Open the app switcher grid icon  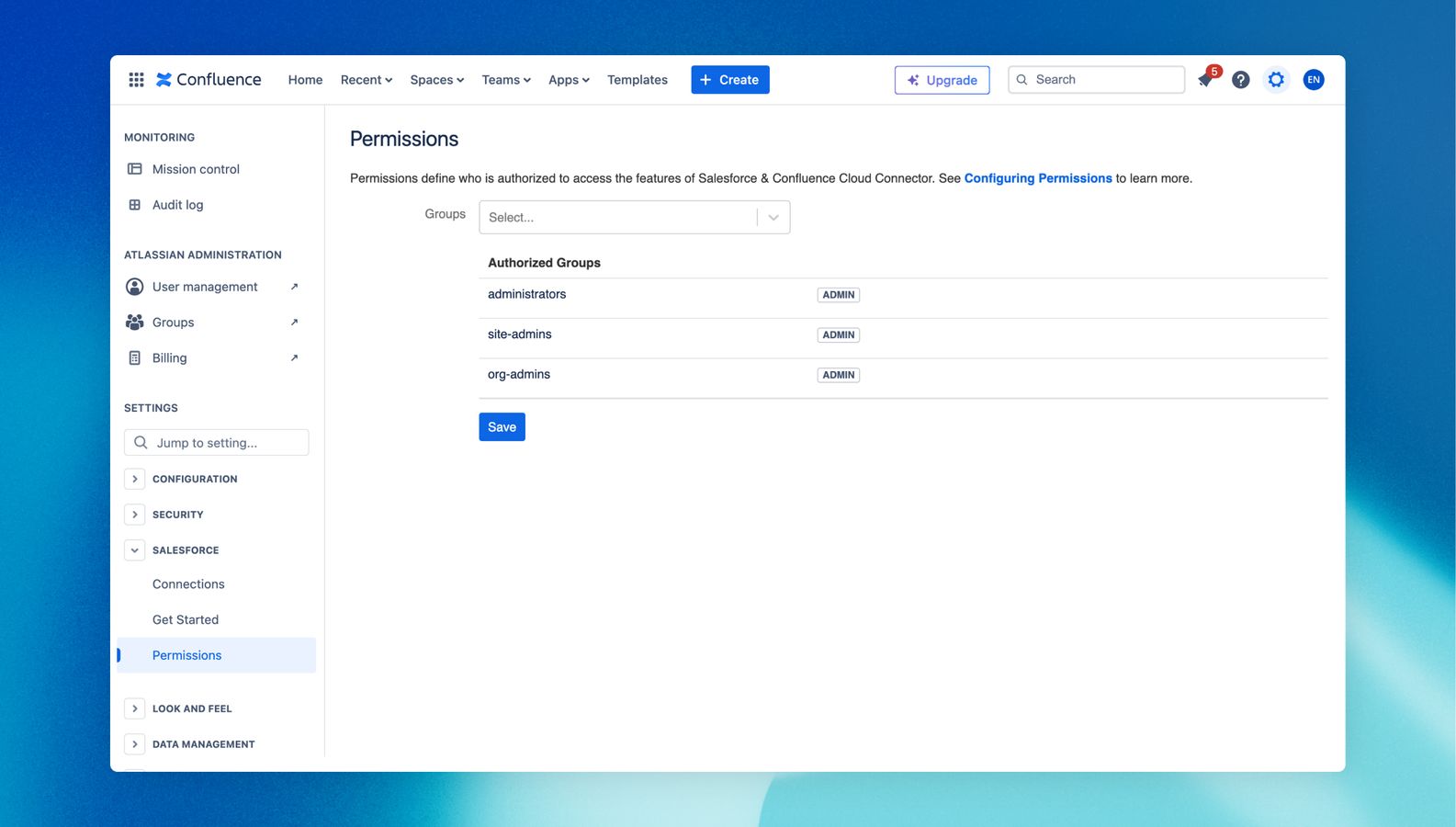136,80
